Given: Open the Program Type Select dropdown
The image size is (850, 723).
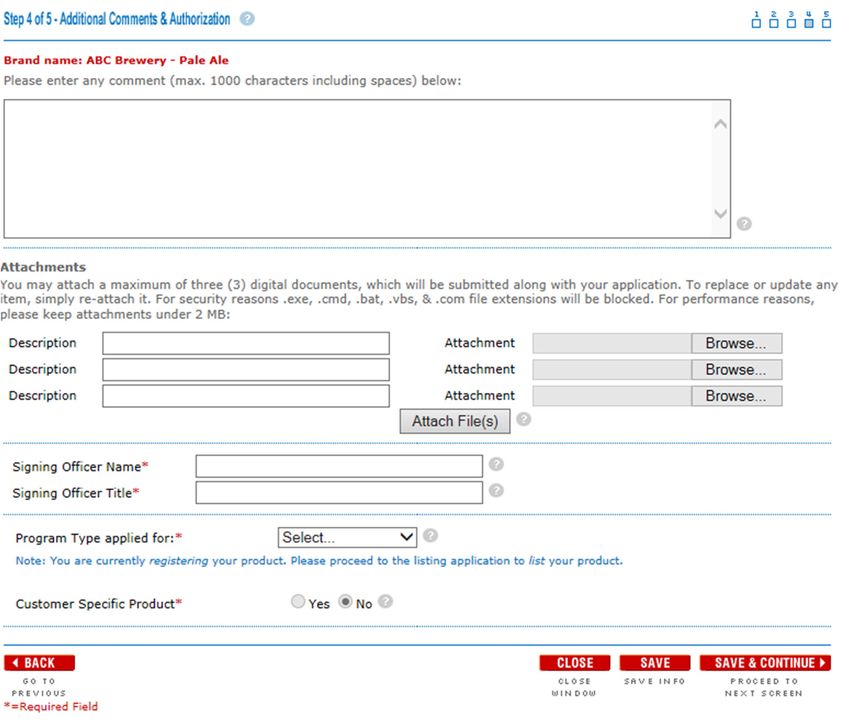Looking at the screenshot, I should 347,537.
